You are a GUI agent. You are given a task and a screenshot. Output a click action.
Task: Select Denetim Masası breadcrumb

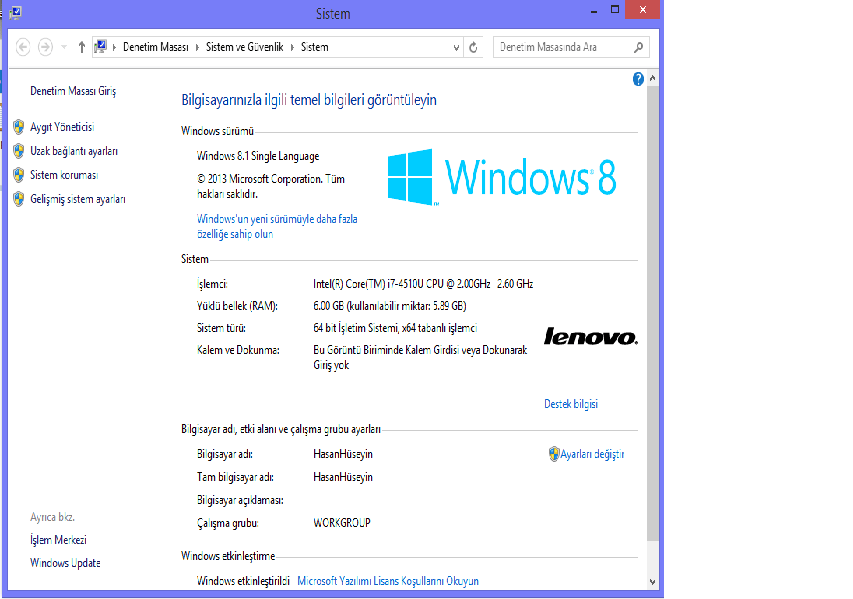156,47
